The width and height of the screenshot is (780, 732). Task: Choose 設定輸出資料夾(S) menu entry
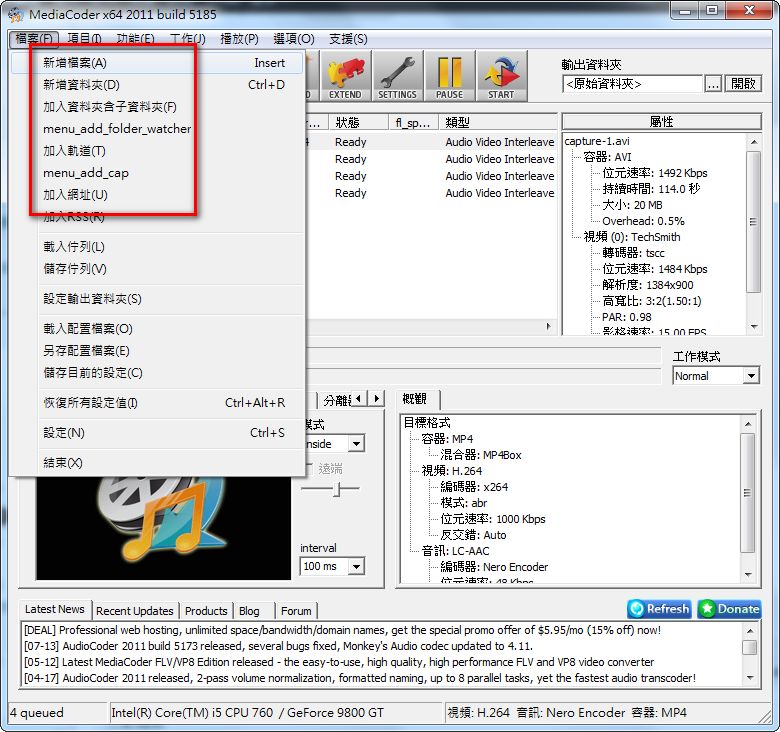tap(157, 299)
